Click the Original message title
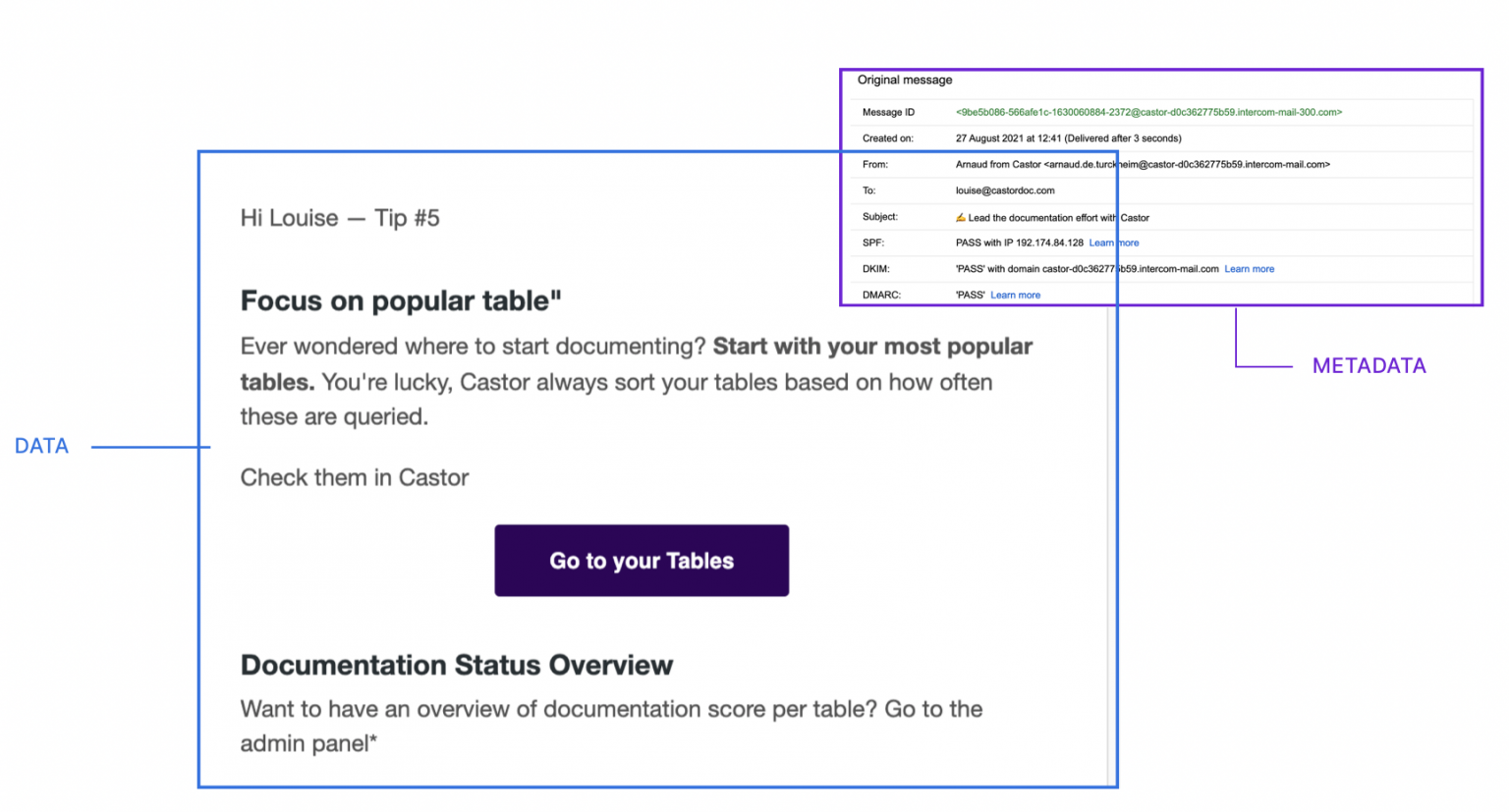Viewport: 1509px width, 812px height. pyautogui.click(x=904, y=81)
